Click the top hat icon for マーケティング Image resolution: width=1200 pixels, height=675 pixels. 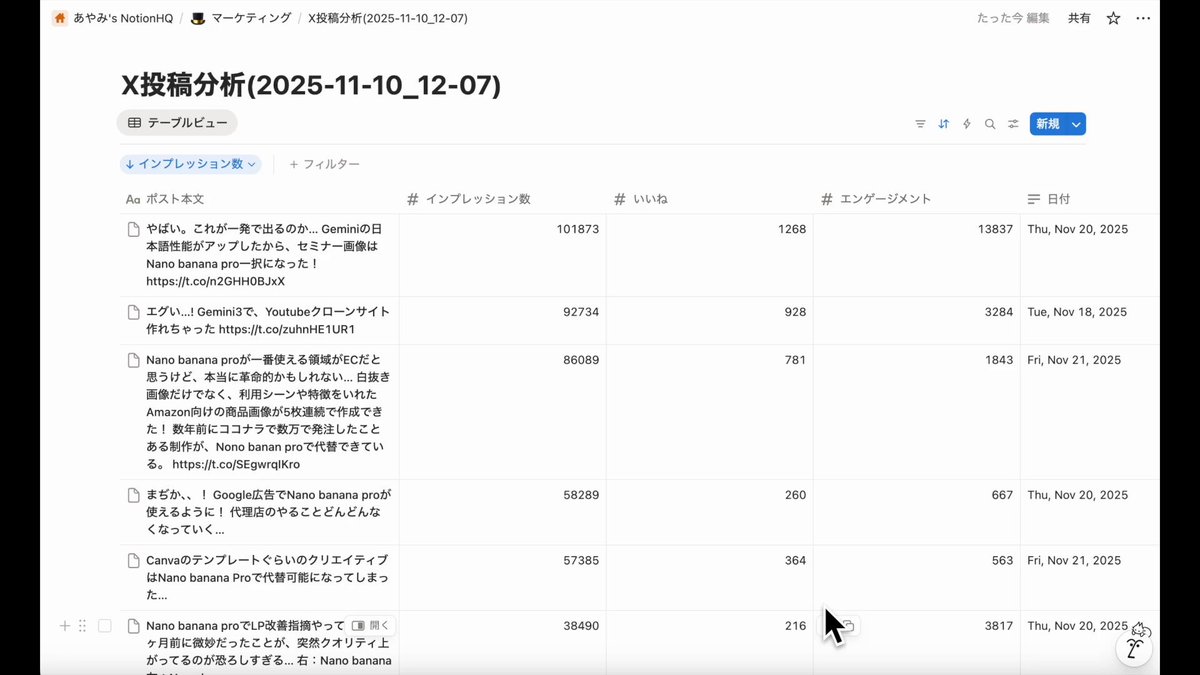[x=198, y=18]
